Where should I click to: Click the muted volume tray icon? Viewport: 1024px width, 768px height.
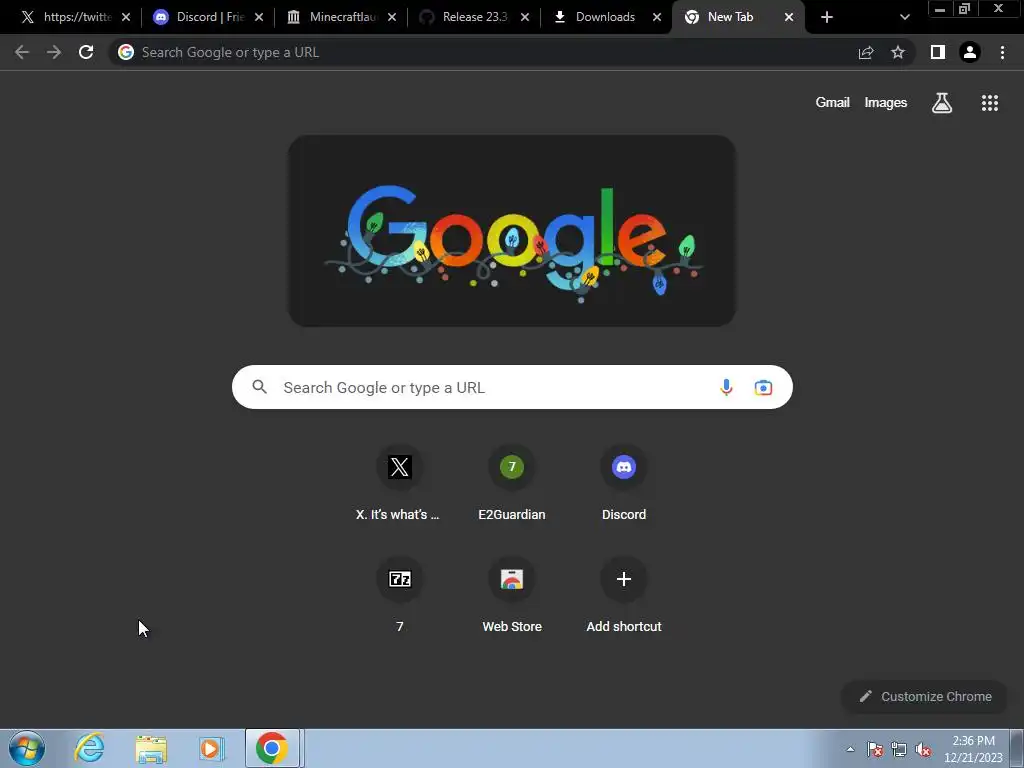click(x=923, y=749)
